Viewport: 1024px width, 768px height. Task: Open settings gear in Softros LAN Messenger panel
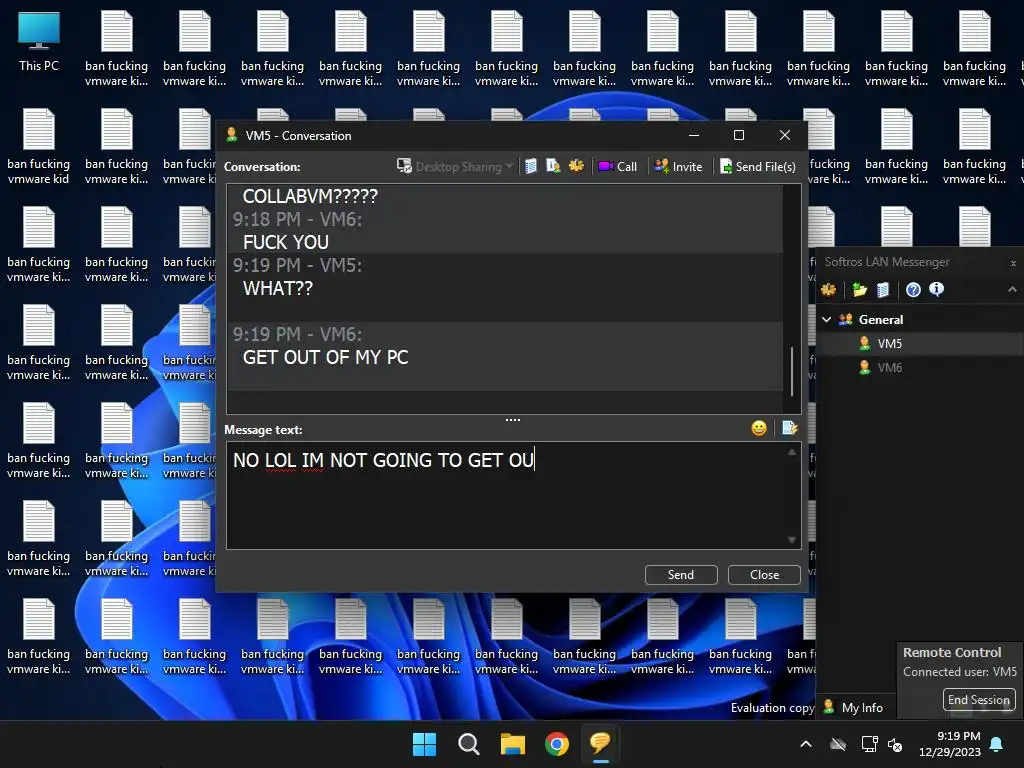coord(829,289)
